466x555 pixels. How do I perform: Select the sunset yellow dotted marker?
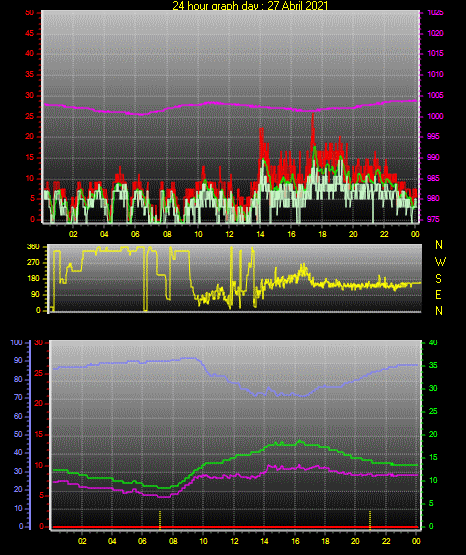(370, 520)
